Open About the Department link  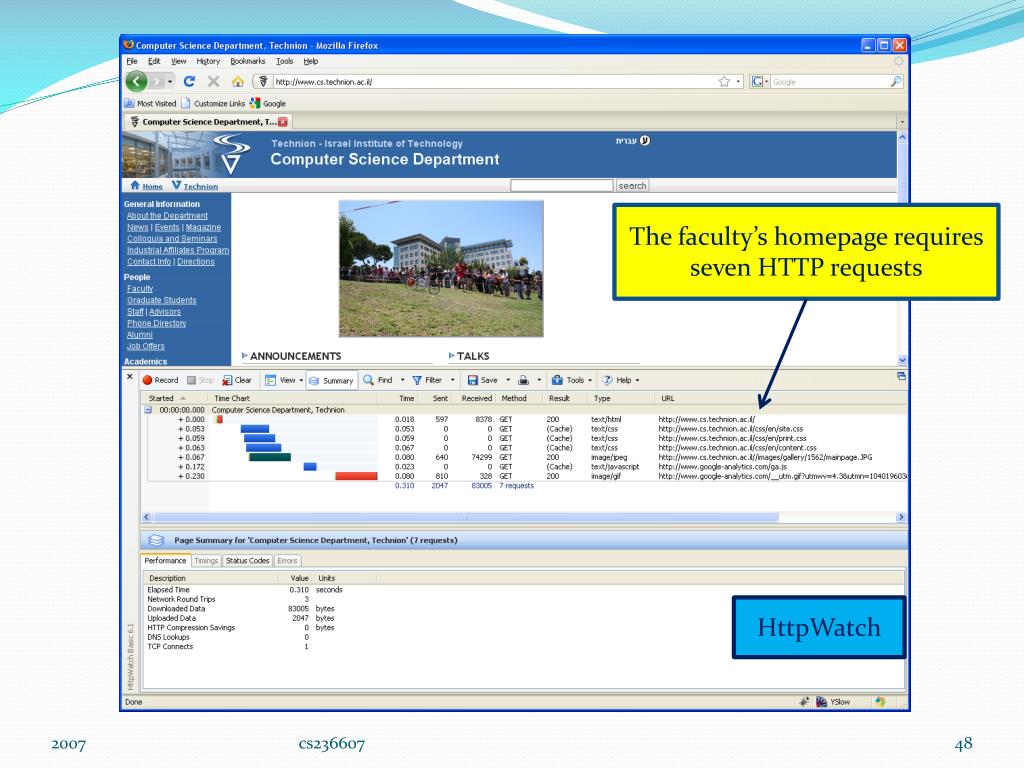[x=167, y=216]
